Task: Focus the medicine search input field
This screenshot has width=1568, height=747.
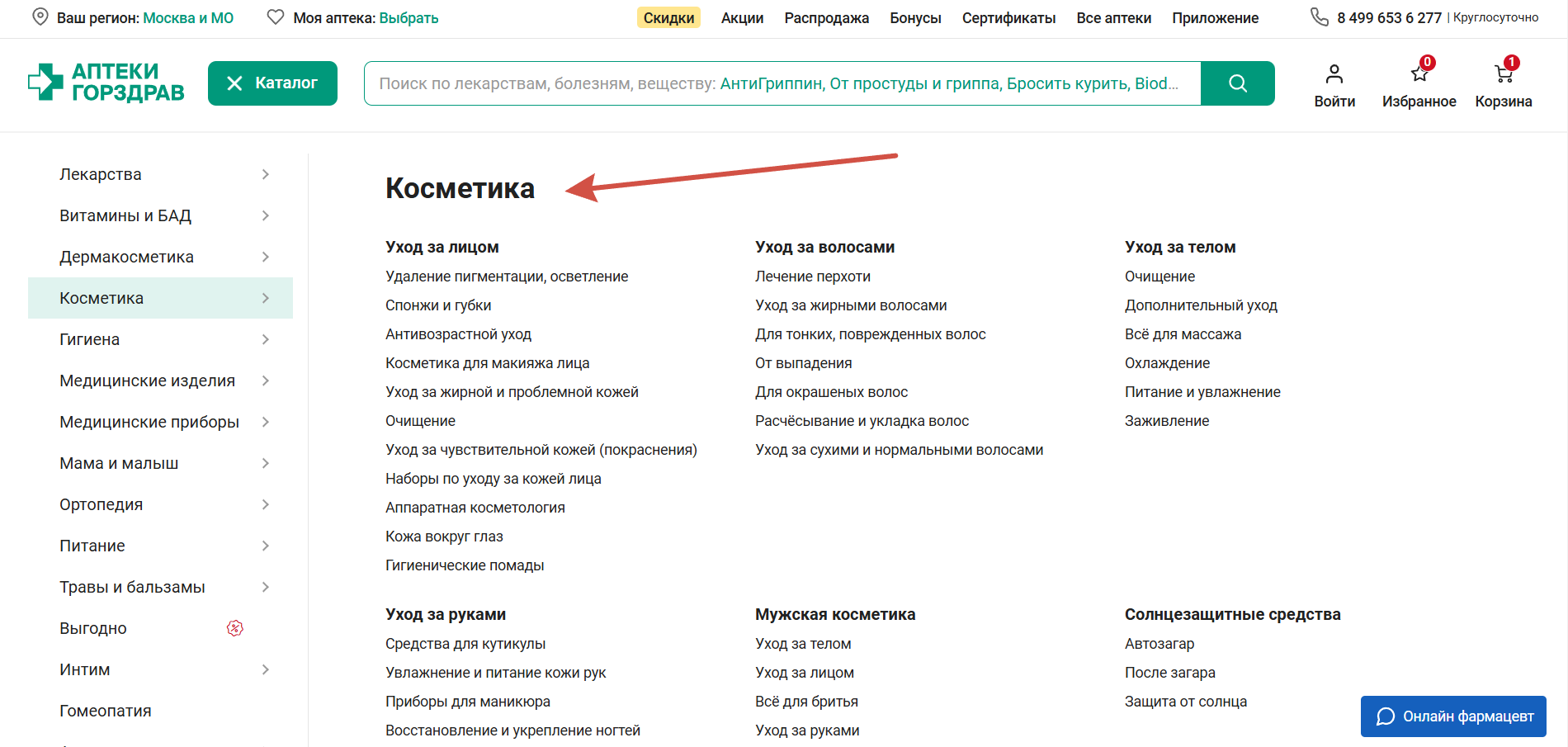Action: tap(782, 83)
